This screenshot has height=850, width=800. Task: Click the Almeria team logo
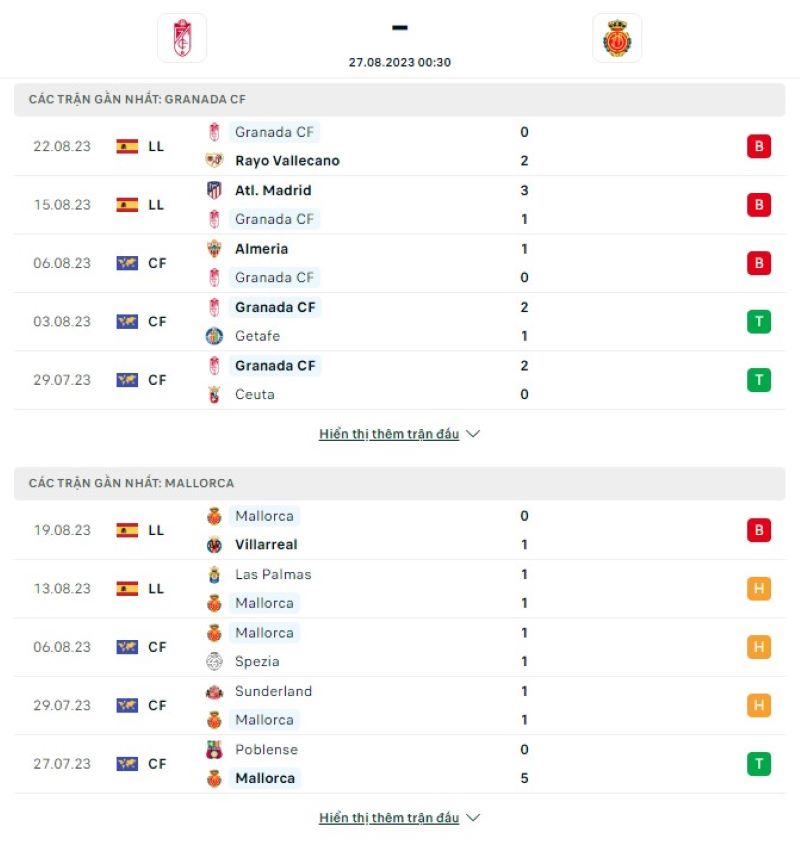tap(214, 249)
